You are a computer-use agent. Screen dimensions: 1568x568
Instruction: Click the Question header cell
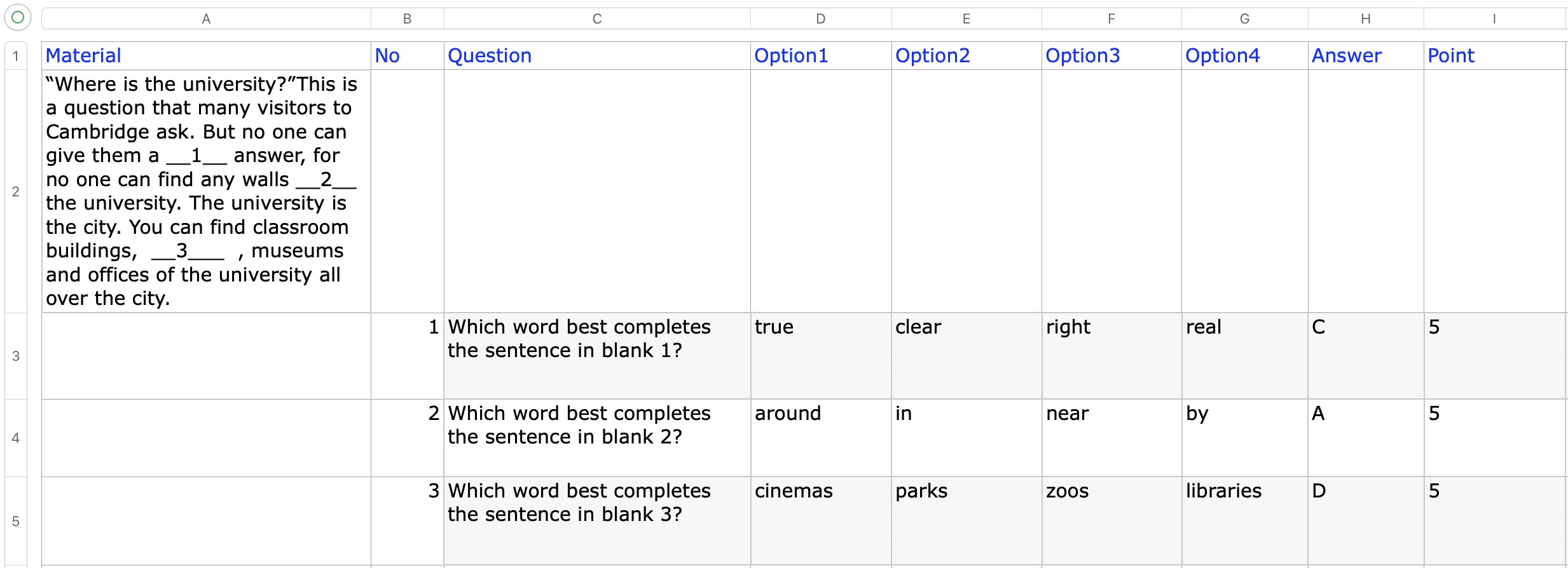coord(596,56)
